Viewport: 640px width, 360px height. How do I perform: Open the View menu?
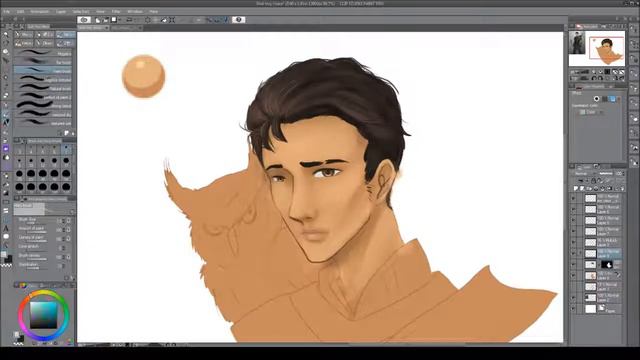pos(100,11)
